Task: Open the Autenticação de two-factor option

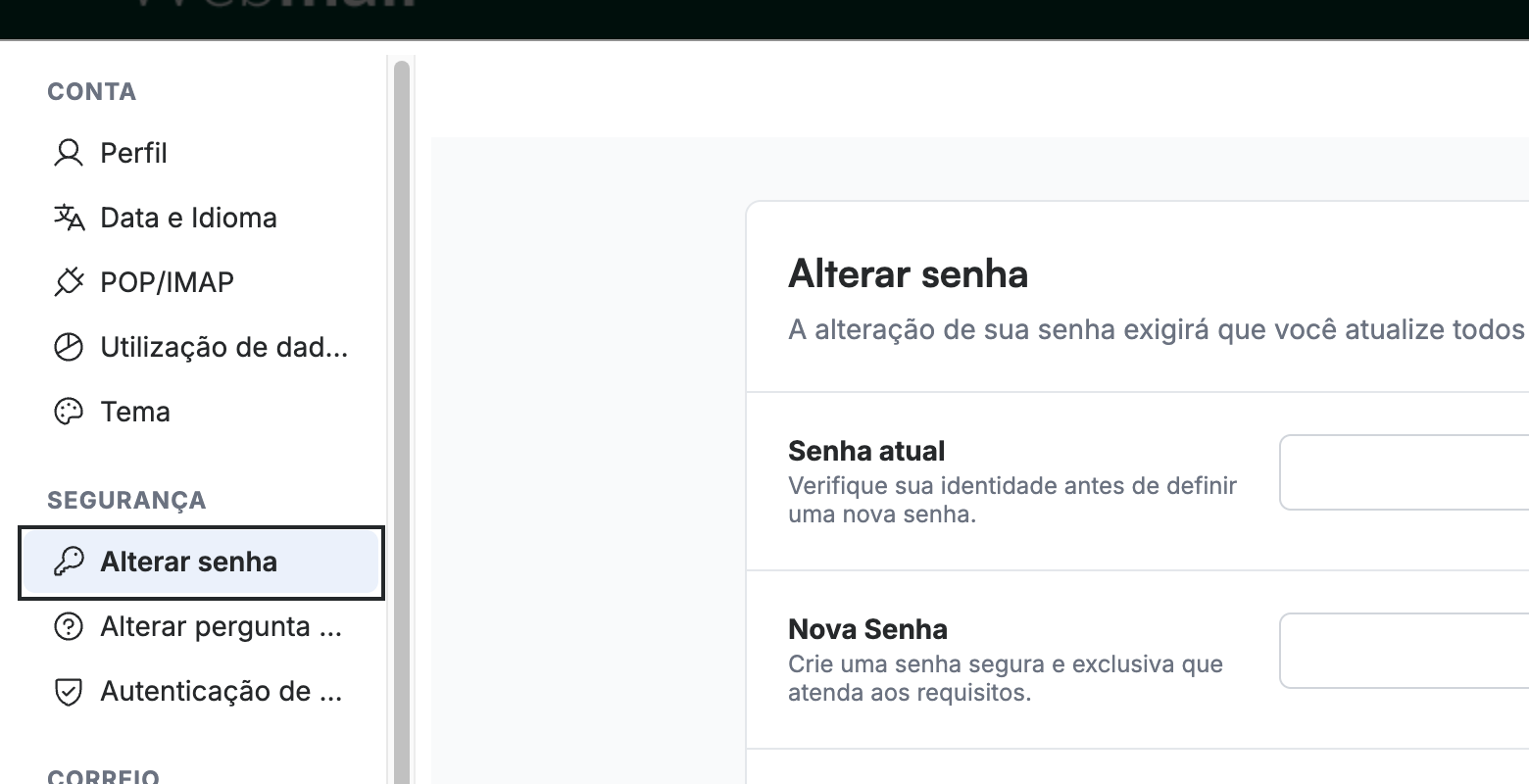Action: click(222, 691)
